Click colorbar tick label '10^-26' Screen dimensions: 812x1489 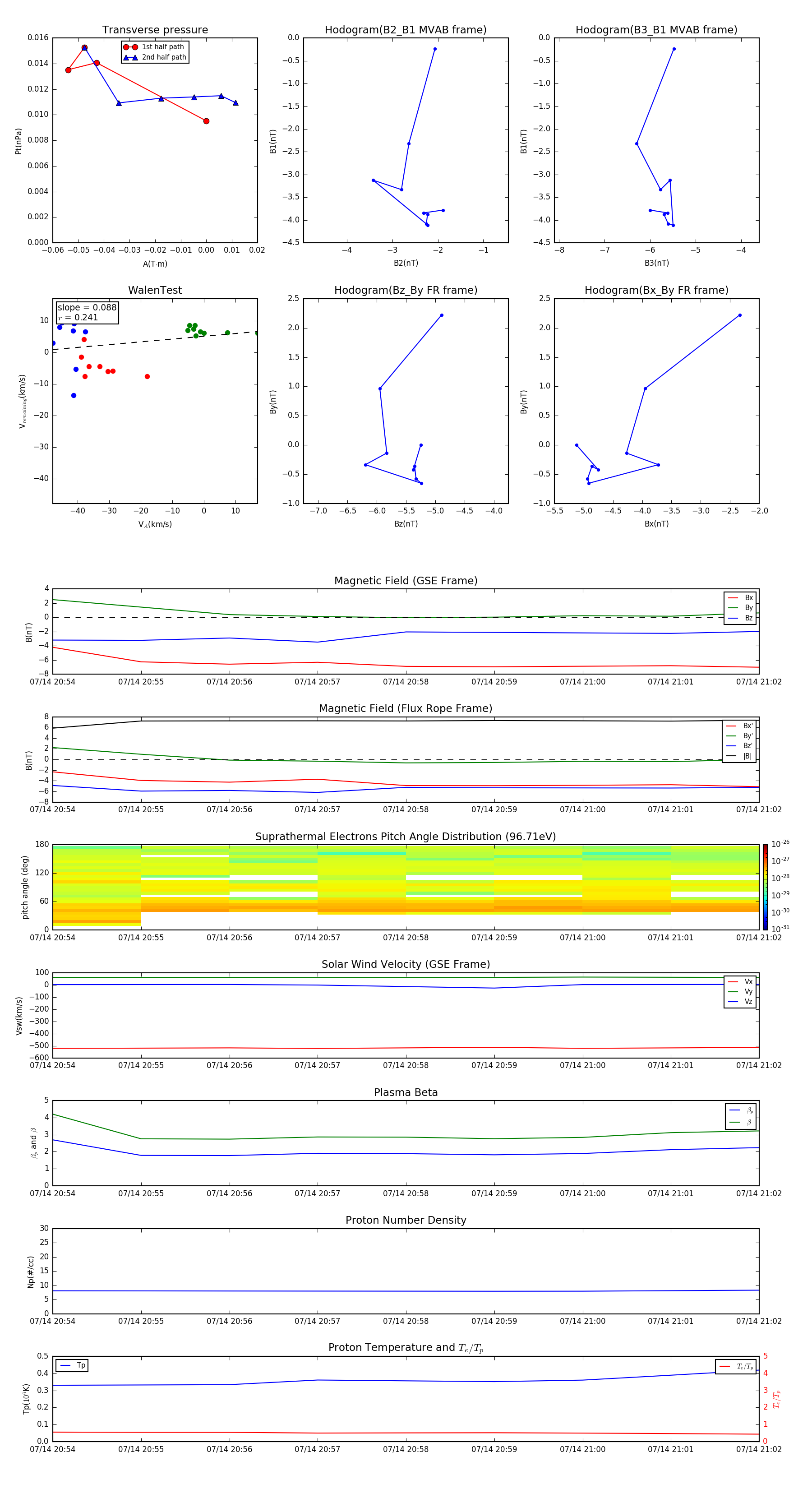click(780, 844)
